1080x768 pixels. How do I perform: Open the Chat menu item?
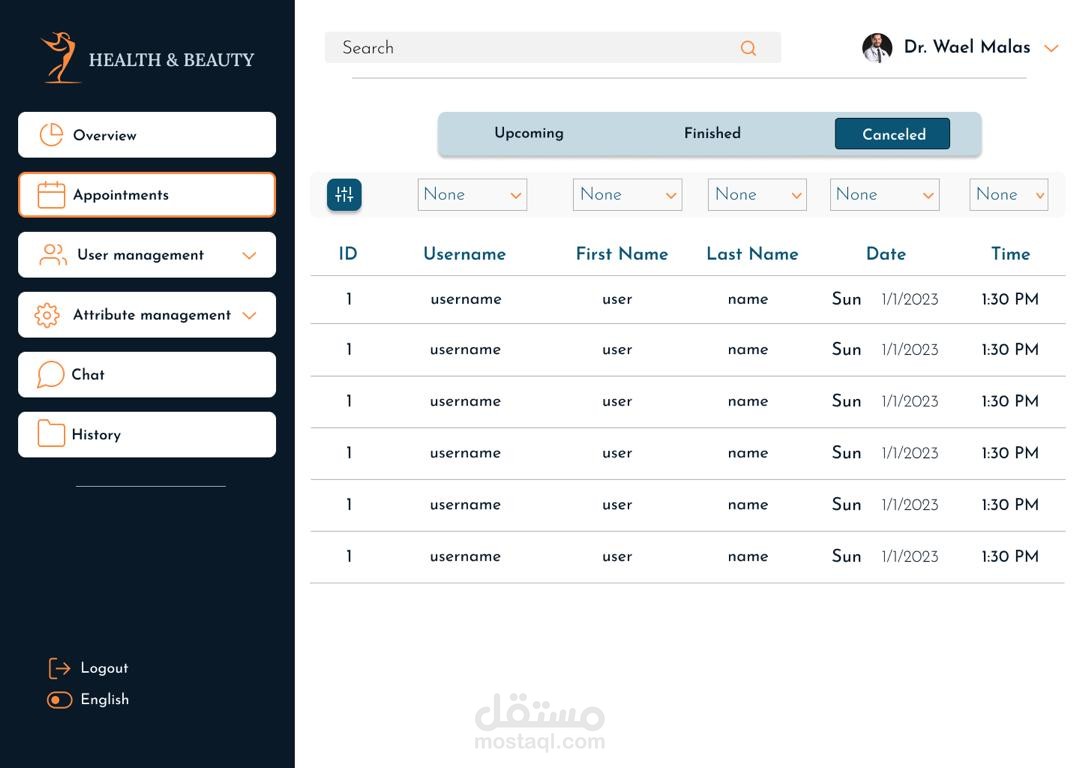(147, 375)
